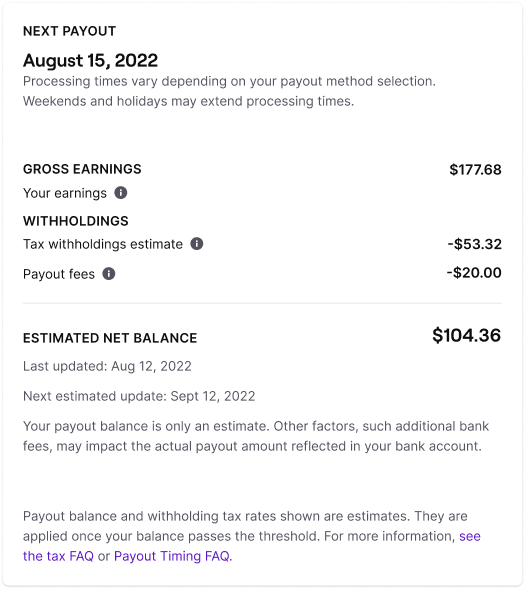This screenshot has height=589, width=525.
Task: Click the GROSS EARNINGS label
Action: tap(82, 169)
